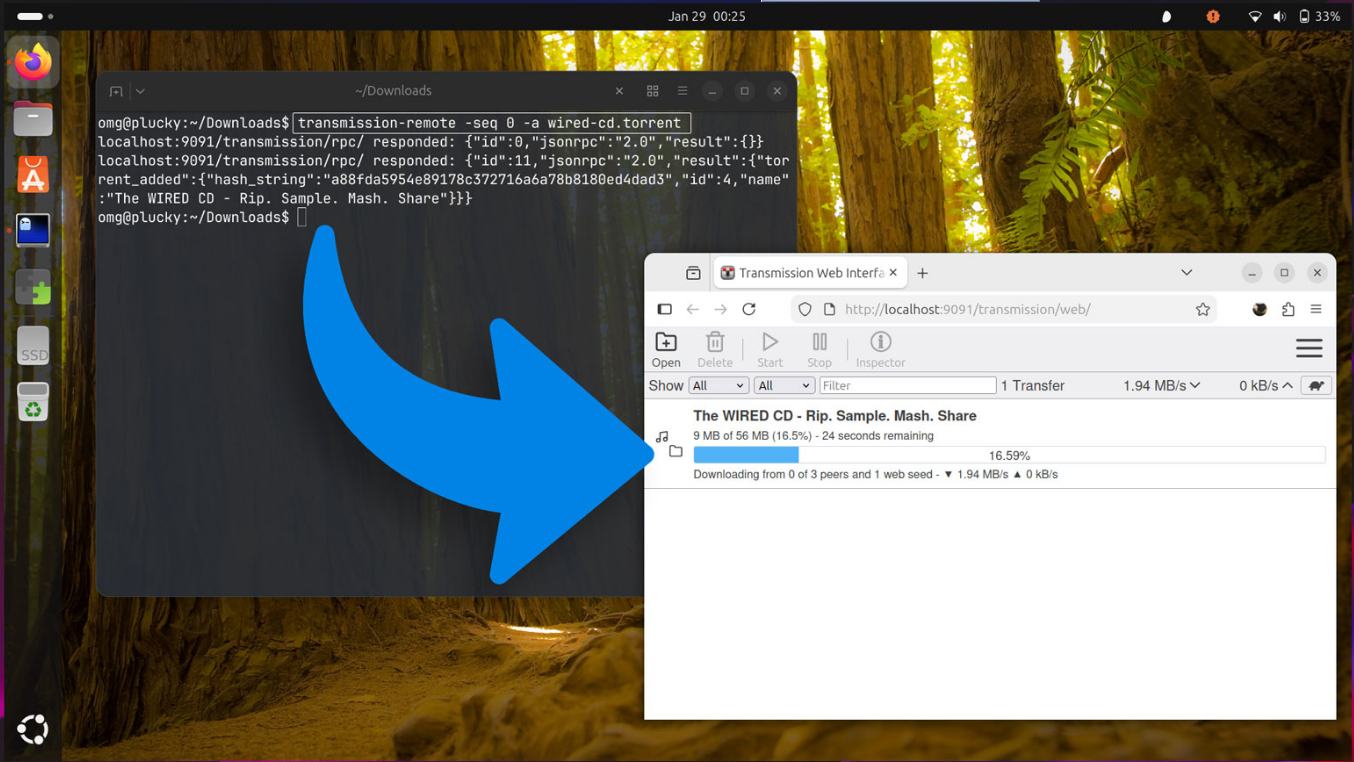Launch Firefox from the Ubuntu dock
Viewport: 1354px width, 762px height.
point(33,63)
